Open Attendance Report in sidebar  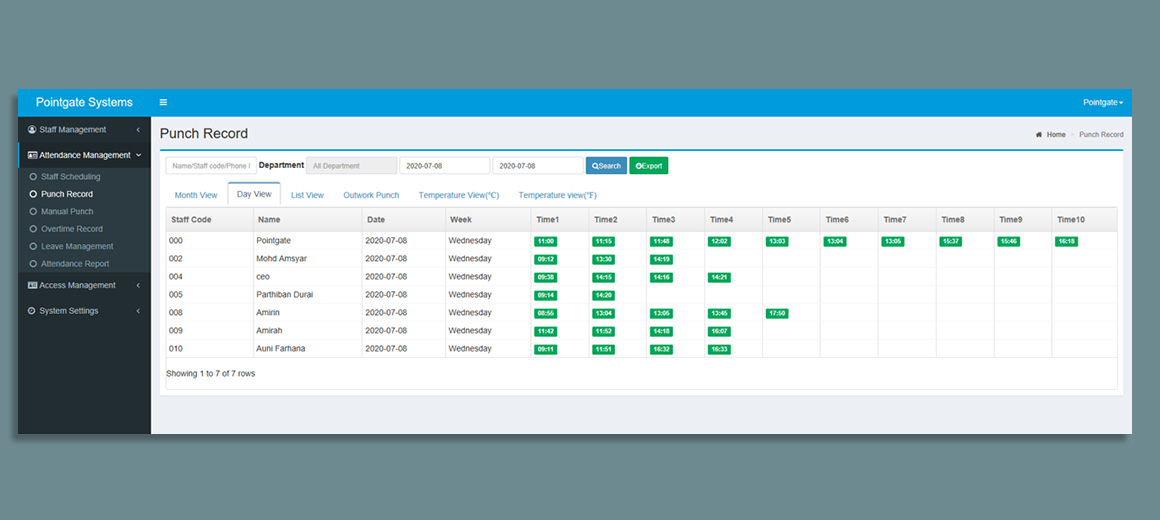pos(75,263)
